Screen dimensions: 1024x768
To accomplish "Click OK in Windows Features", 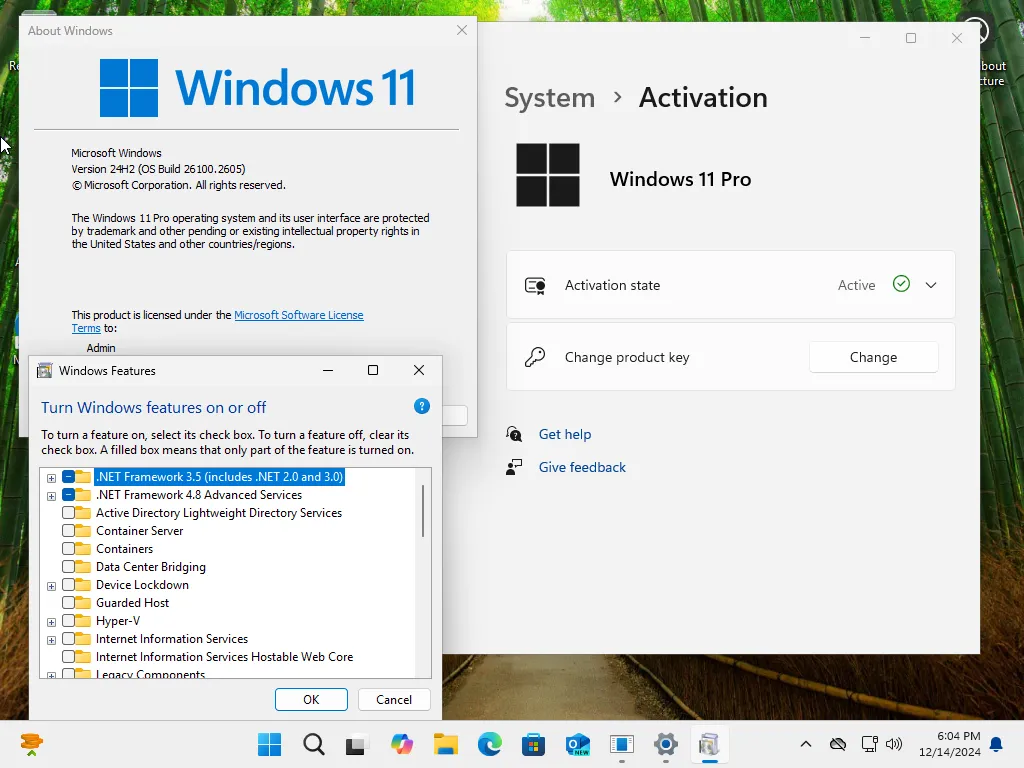I will tap(311, 699).
